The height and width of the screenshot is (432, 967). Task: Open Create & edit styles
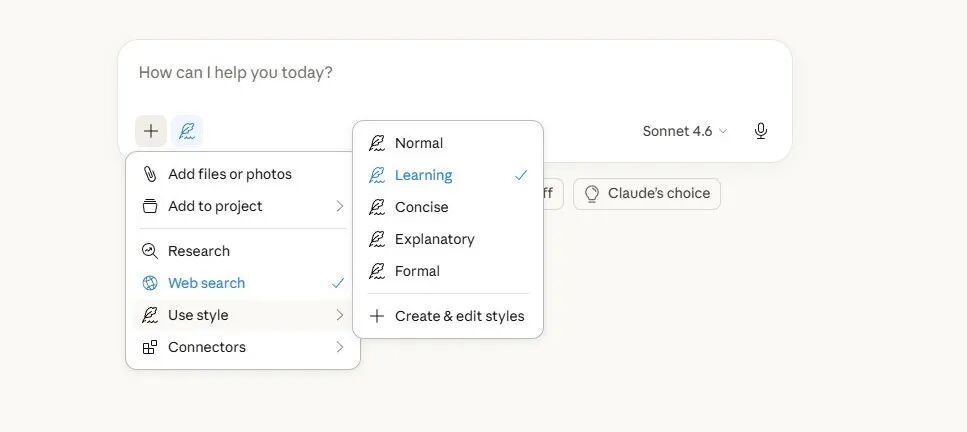458,316
